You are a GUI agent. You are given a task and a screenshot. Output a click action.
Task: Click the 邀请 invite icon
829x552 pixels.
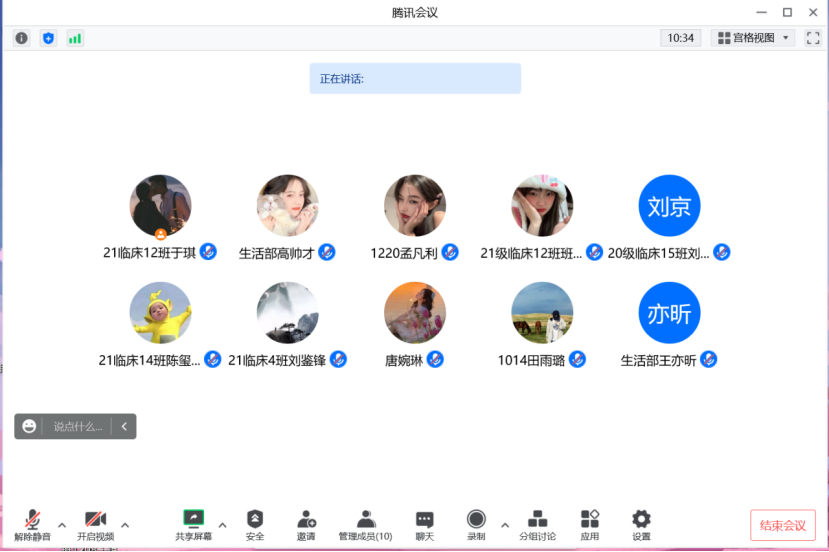pos(306,524)
